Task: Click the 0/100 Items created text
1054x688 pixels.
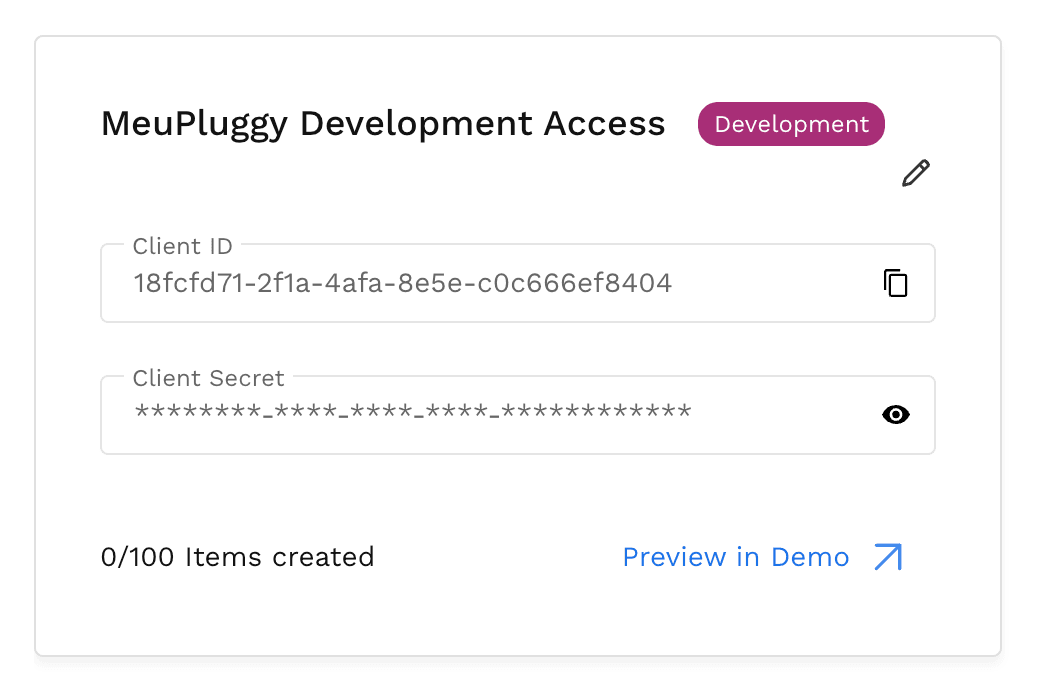Action: click(237, 557)
